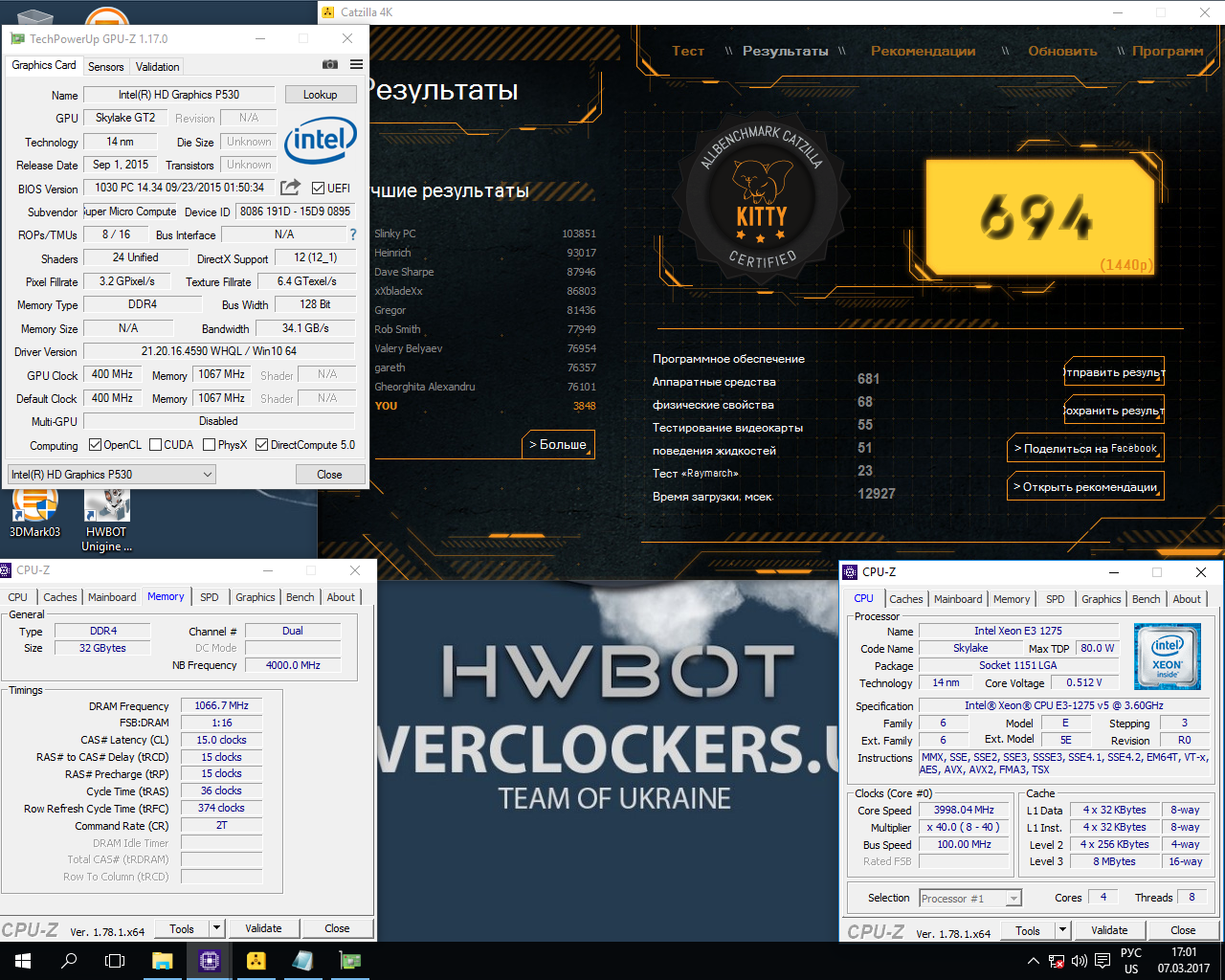Toggle the DirectCompute 5.0 checkbox
This screenshot has width=1225, height=980.
point(261,445)
